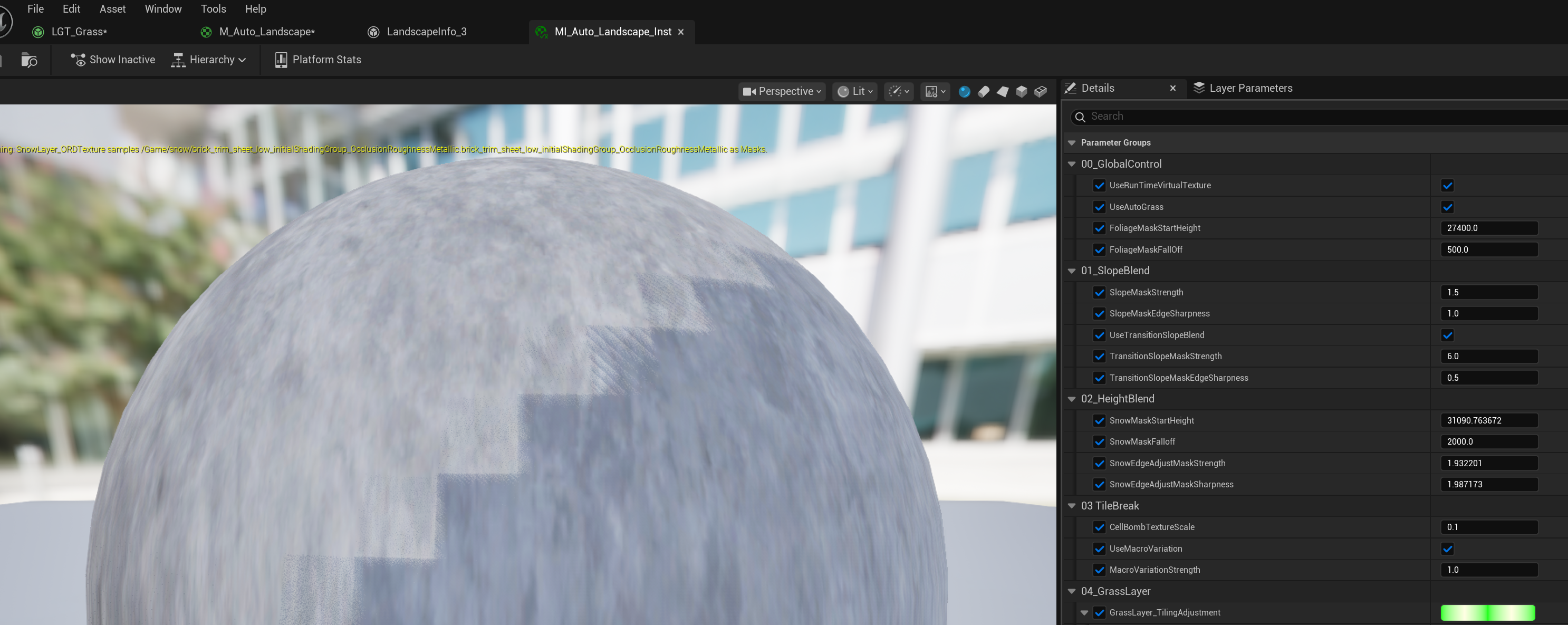Click the LGT_Grass tab icon
Screen dimensions: 1568x625
point(38,32)
